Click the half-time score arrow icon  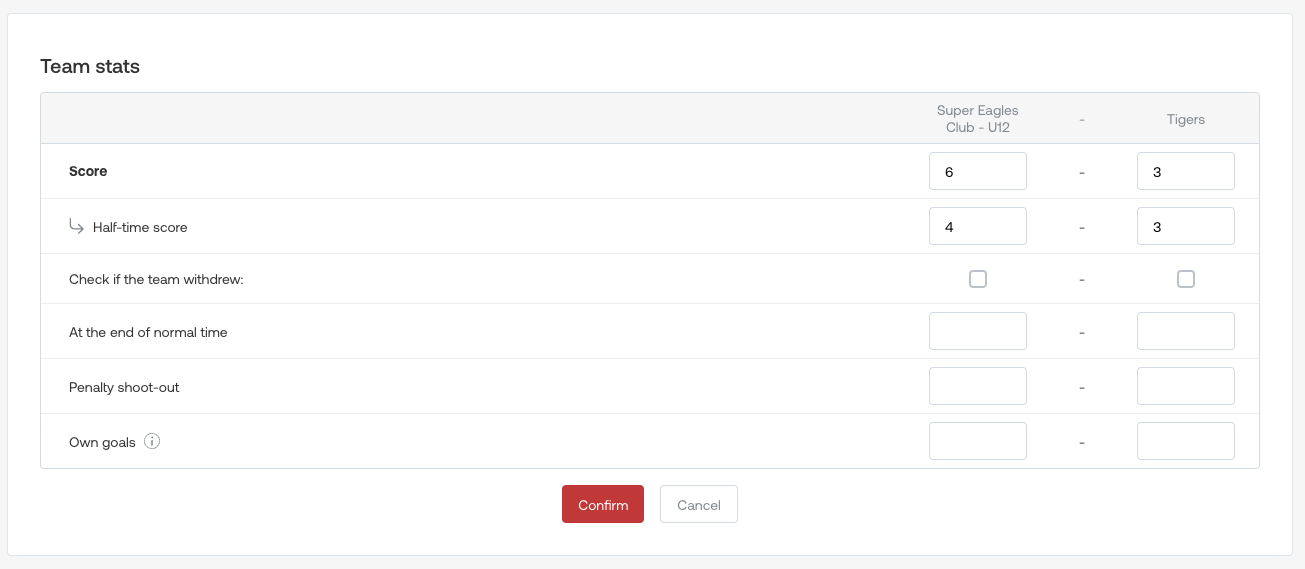76,226
